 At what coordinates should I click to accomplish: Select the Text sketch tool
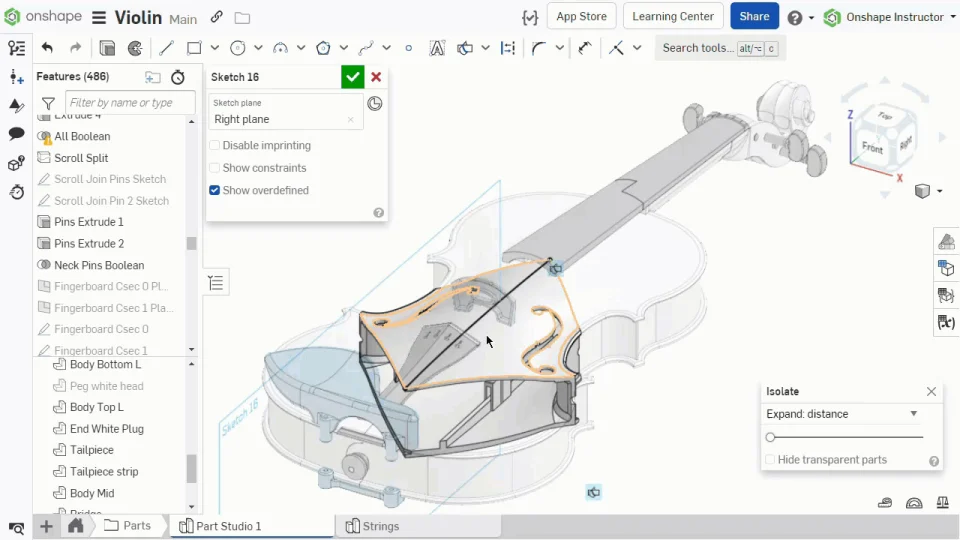pos(437,48)
